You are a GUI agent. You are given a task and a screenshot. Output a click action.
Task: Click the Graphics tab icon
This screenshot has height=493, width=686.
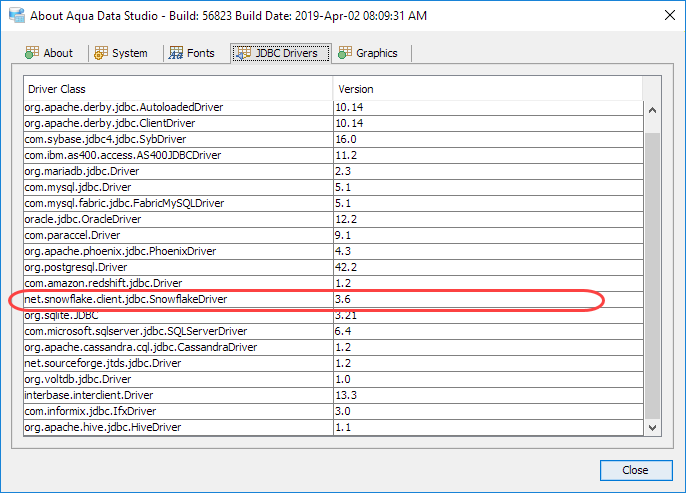[345, 53]
